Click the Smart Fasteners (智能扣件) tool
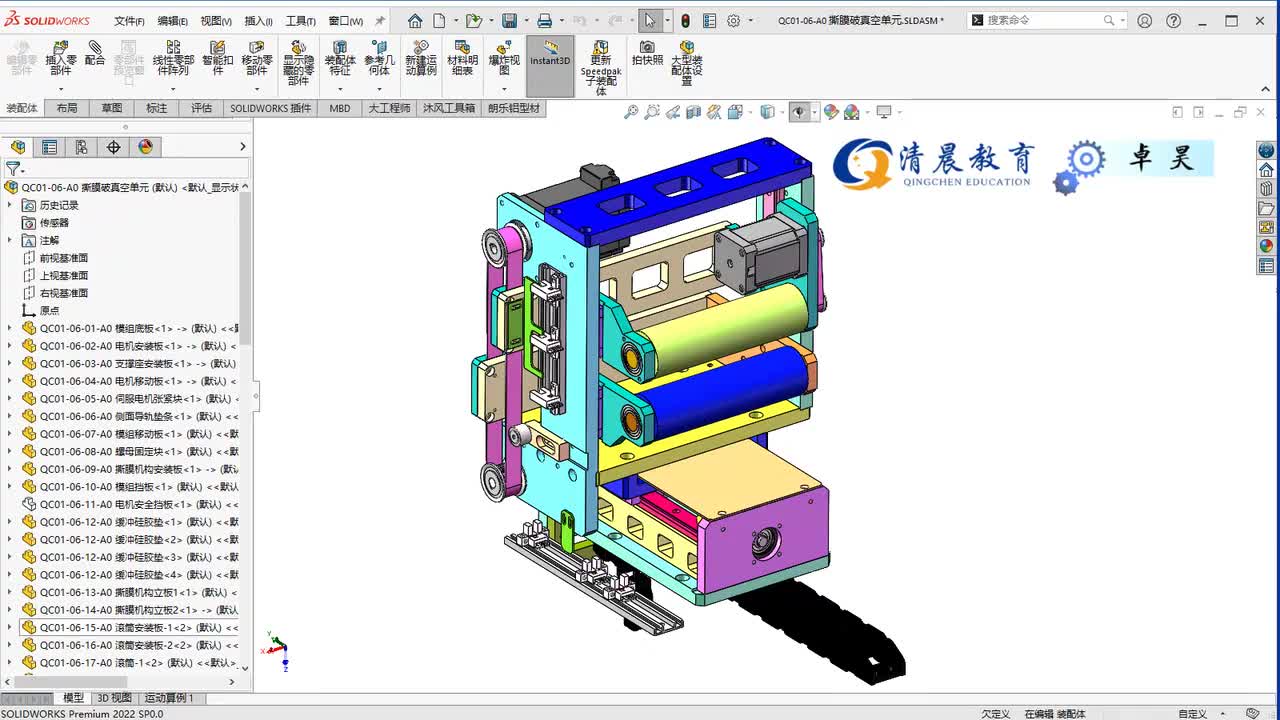Viewport: 1280px width, 720px height. click(x=217, y=58)
